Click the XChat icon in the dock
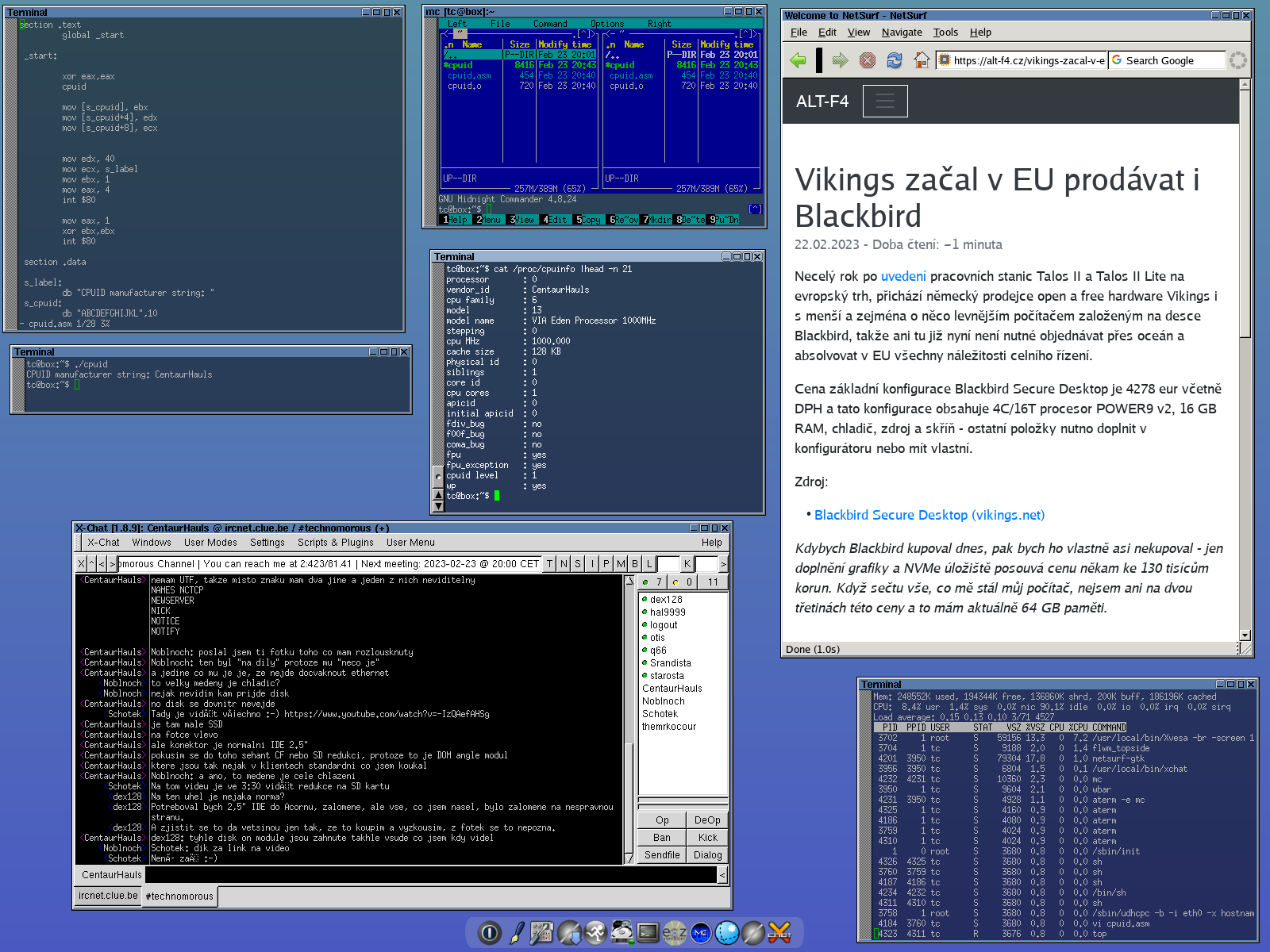The image size is (1270, 952). (x=779, y=933)
